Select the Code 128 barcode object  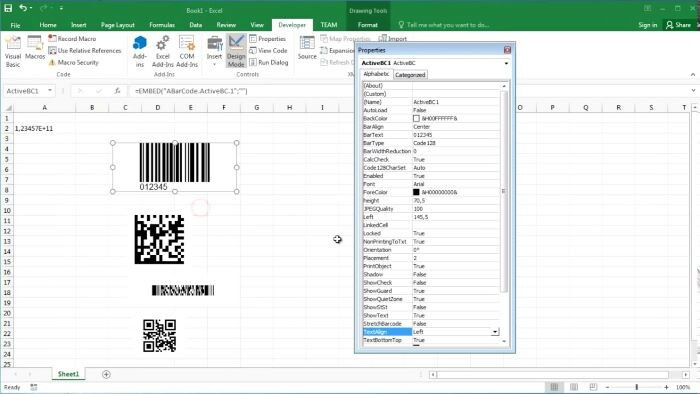tap(175, 167)
